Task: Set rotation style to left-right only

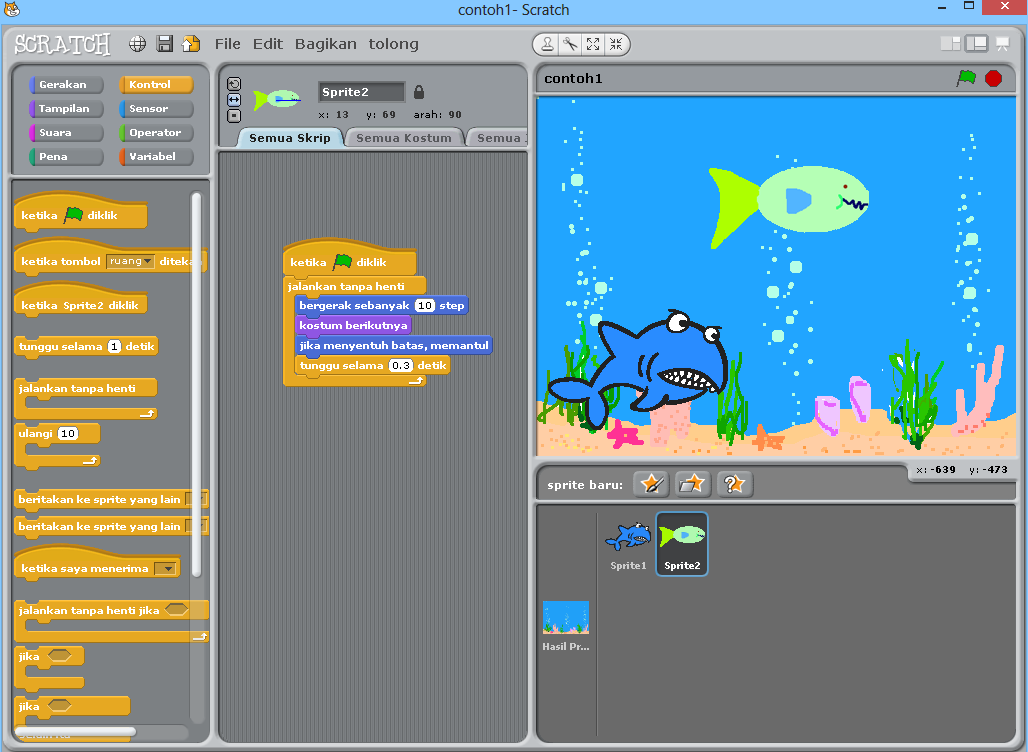Action: pos(234,100)
